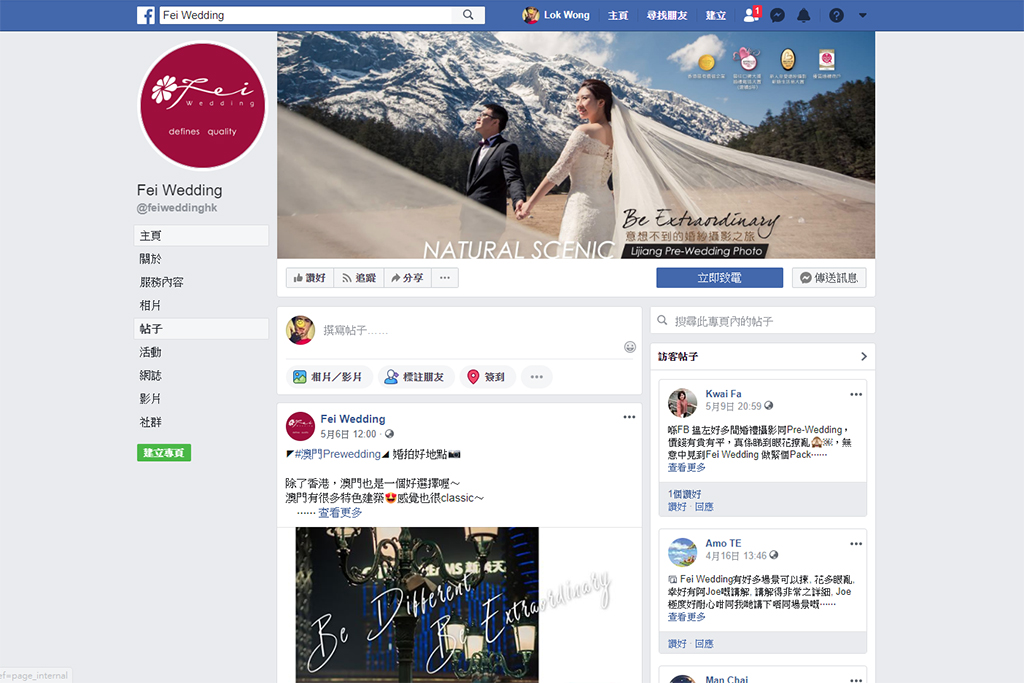
Task: Click 建立 in the top bar
Action: pos(716,15)
